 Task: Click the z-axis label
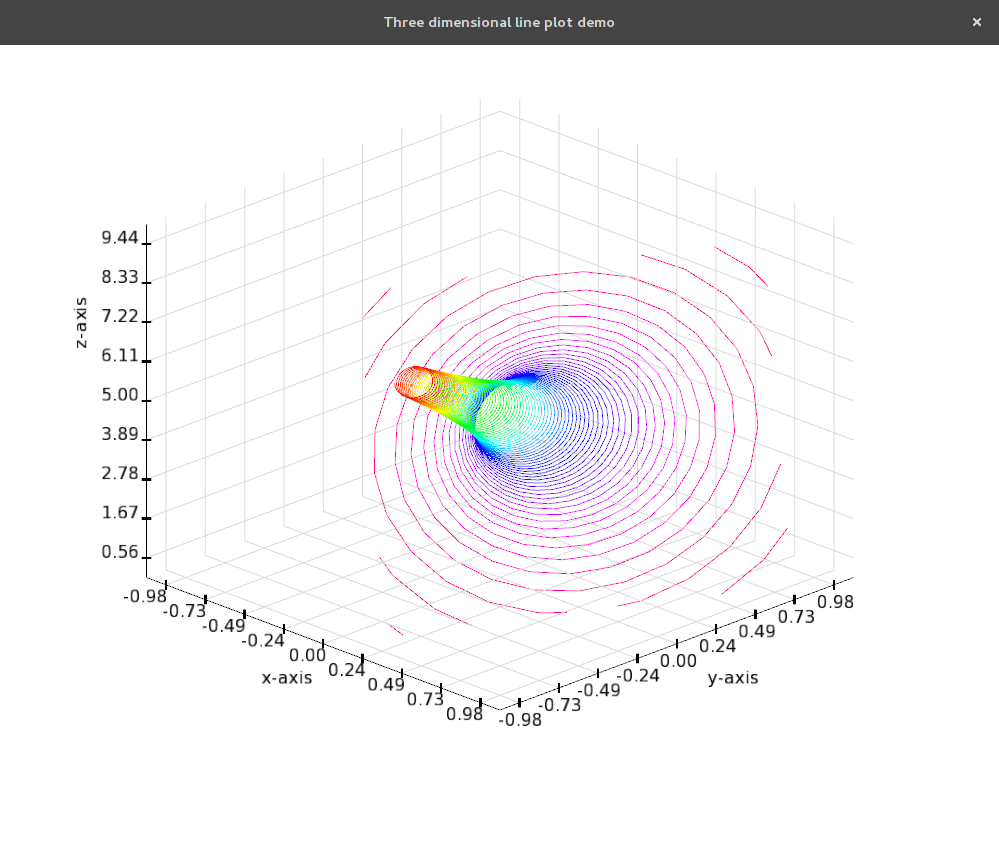pyautogui.click(x=81, y=322)
